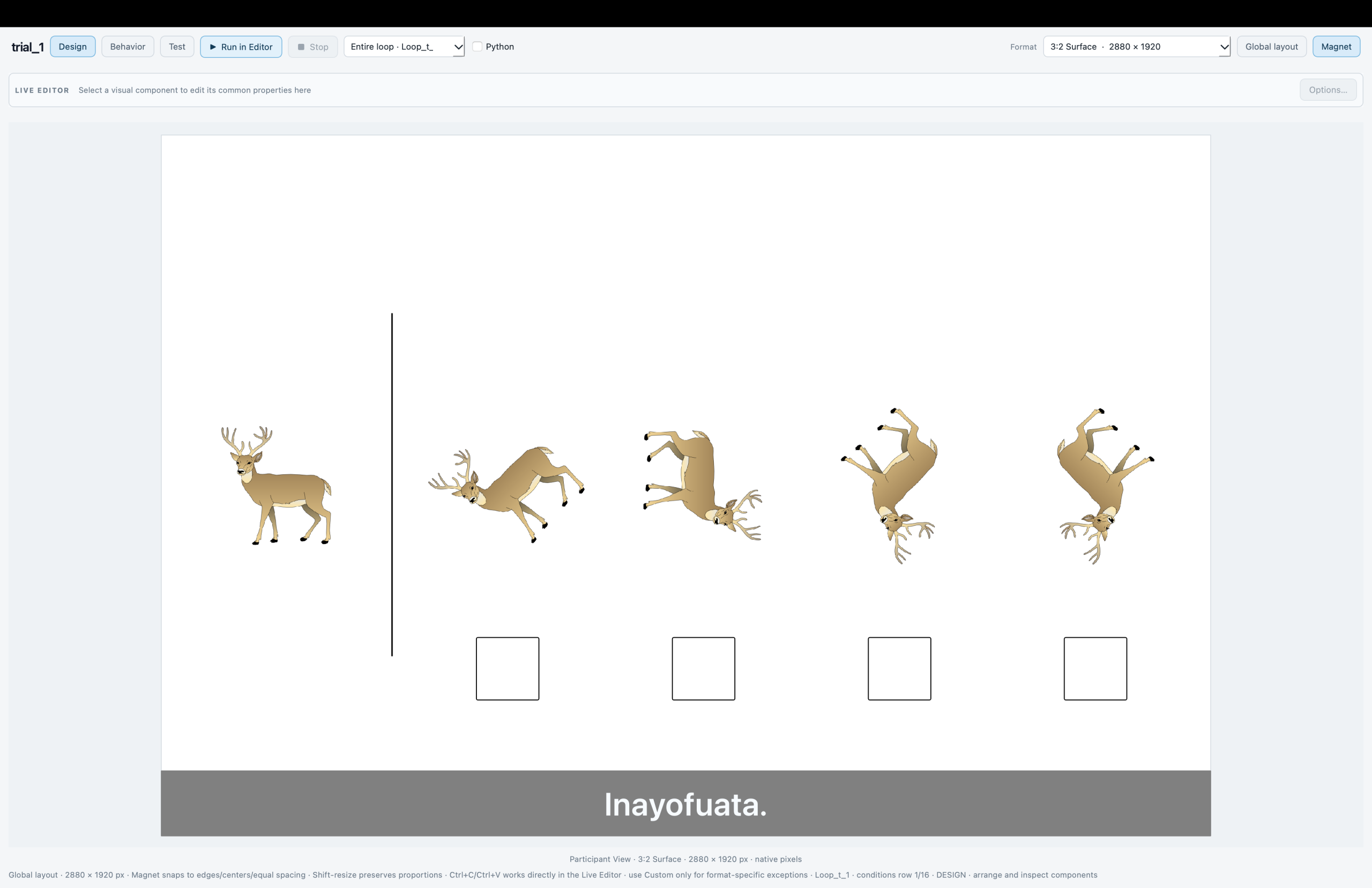Screen dimensions: 1372x888
Task: Open the Test tab
Action: 177,47
